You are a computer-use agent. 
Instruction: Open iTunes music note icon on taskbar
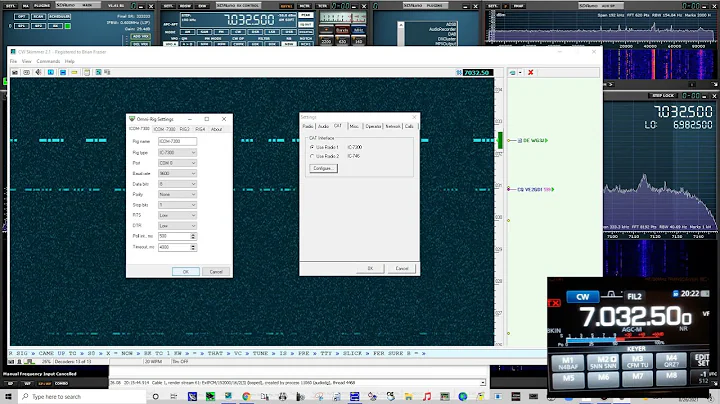point(427,396)
